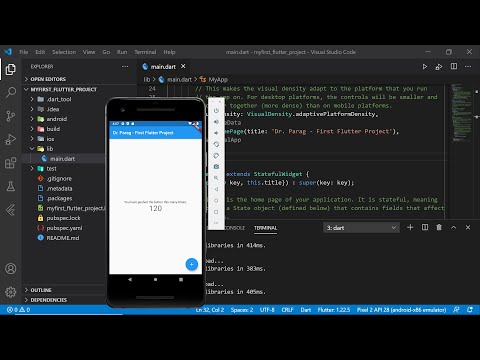Click Pixel 2 API 28 device selector

(x=401, y=310)
